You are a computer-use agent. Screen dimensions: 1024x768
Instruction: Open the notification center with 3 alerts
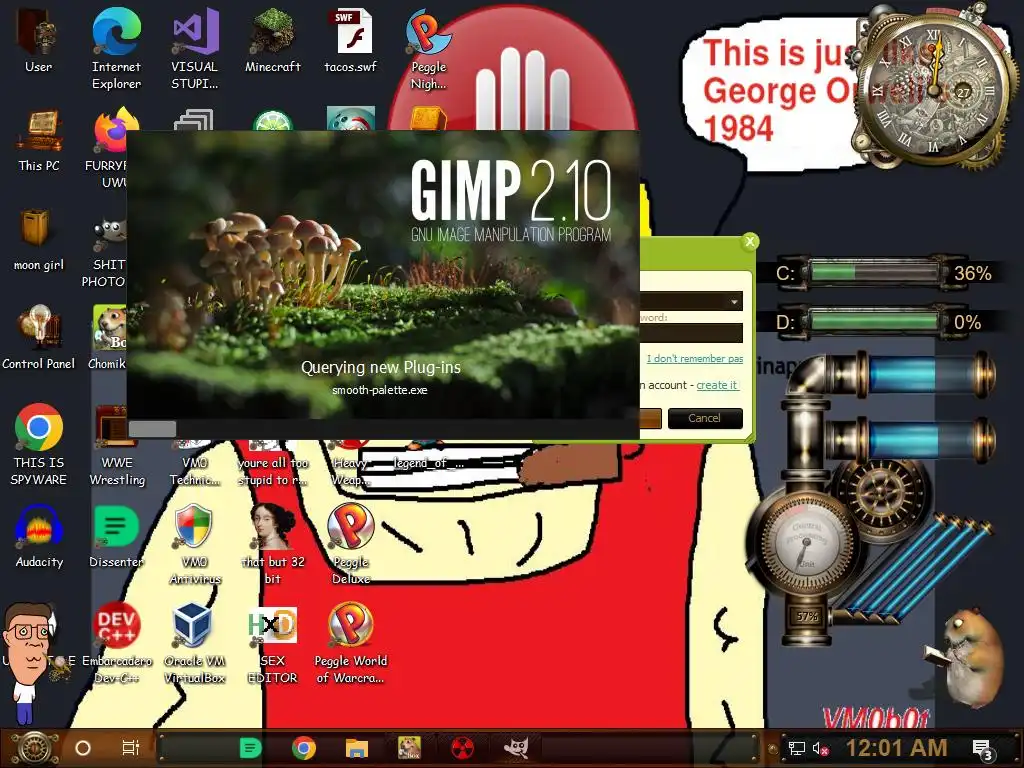pyautogui.click(x=983, y=750)
